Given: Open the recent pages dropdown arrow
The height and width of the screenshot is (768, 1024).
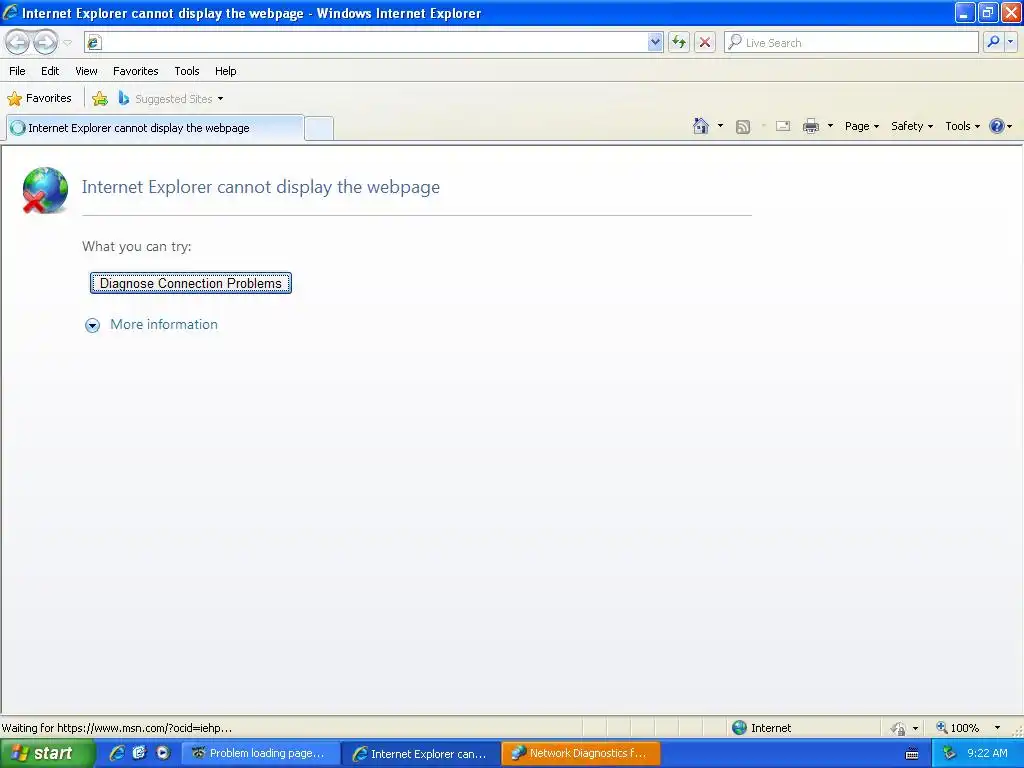Looking at the screenshot, I should point(67,43).
